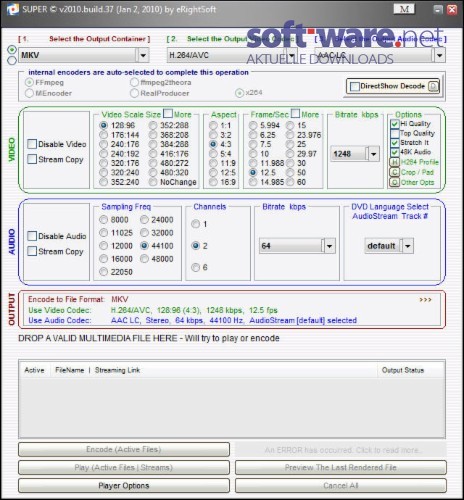Viewport: 464px width, 500px height.
Task: Tick More checkbox next to Video Scale Size
Action: (x=168, y=114)
